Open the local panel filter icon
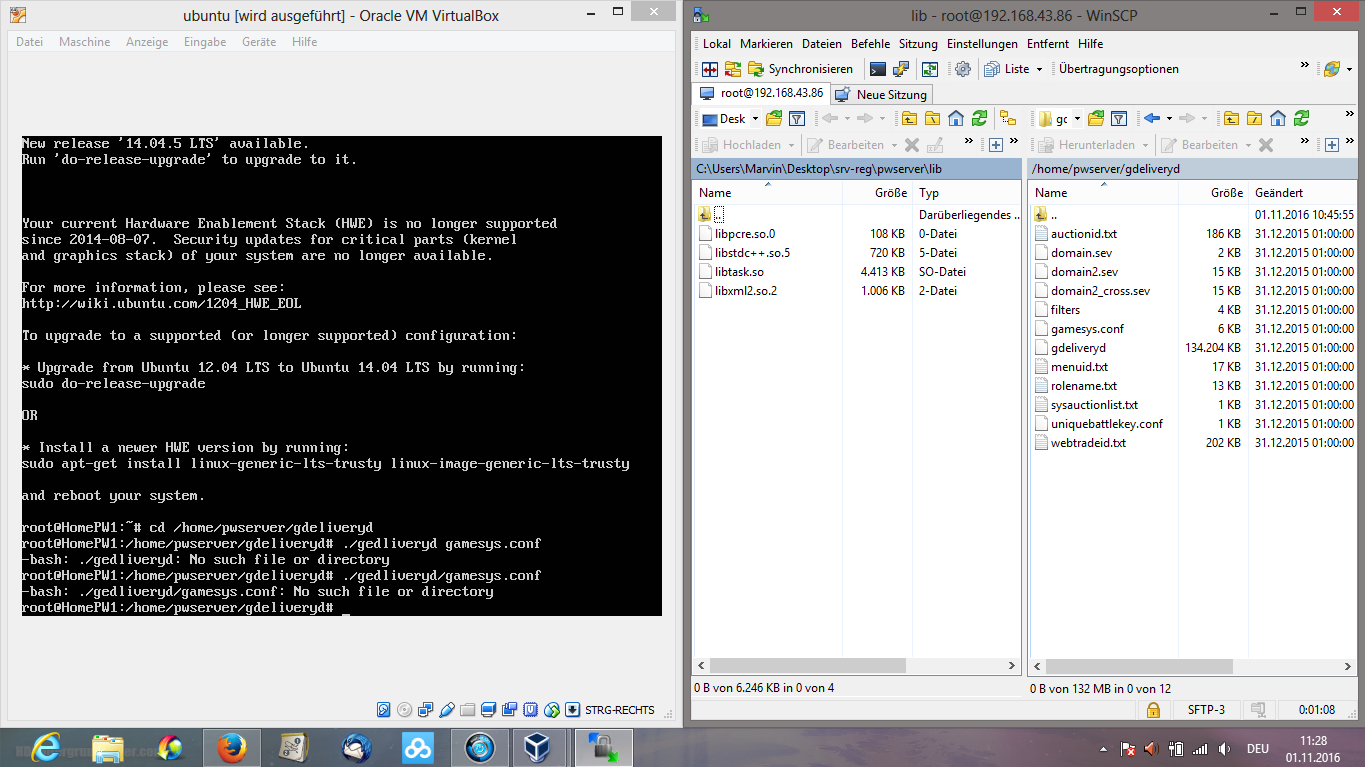This screenshot has width=1365, height=767. click(797, 119)
